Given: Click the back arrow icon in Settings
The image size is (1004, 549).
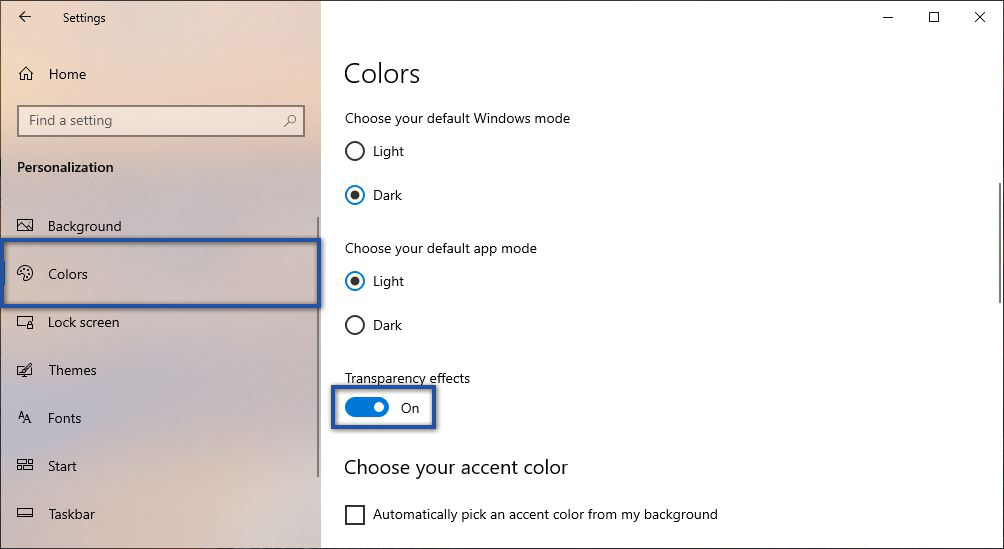Looking at the screenshot, I should click(25, 17).
